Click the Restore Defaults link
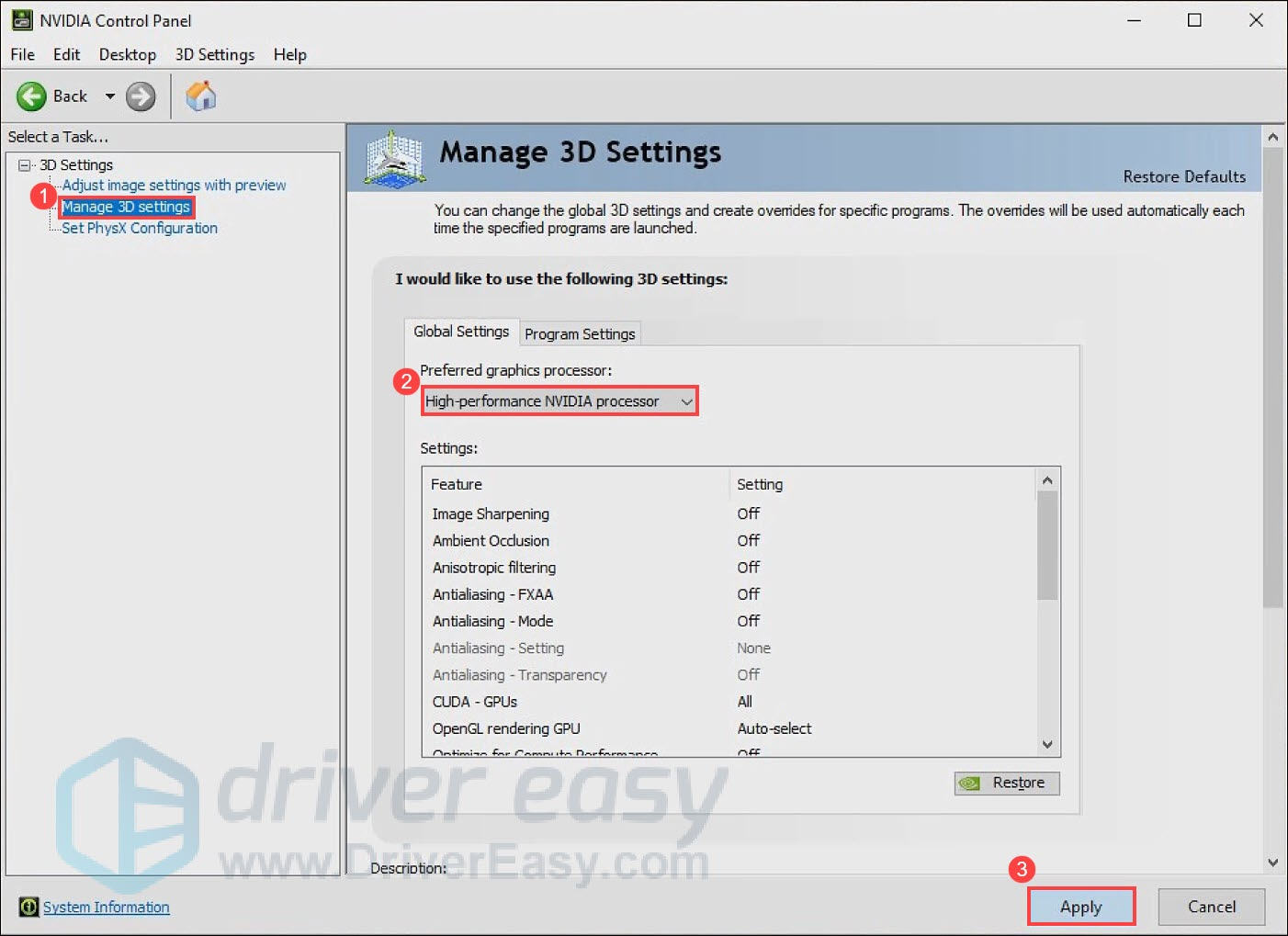 (x=1183, y=176)
